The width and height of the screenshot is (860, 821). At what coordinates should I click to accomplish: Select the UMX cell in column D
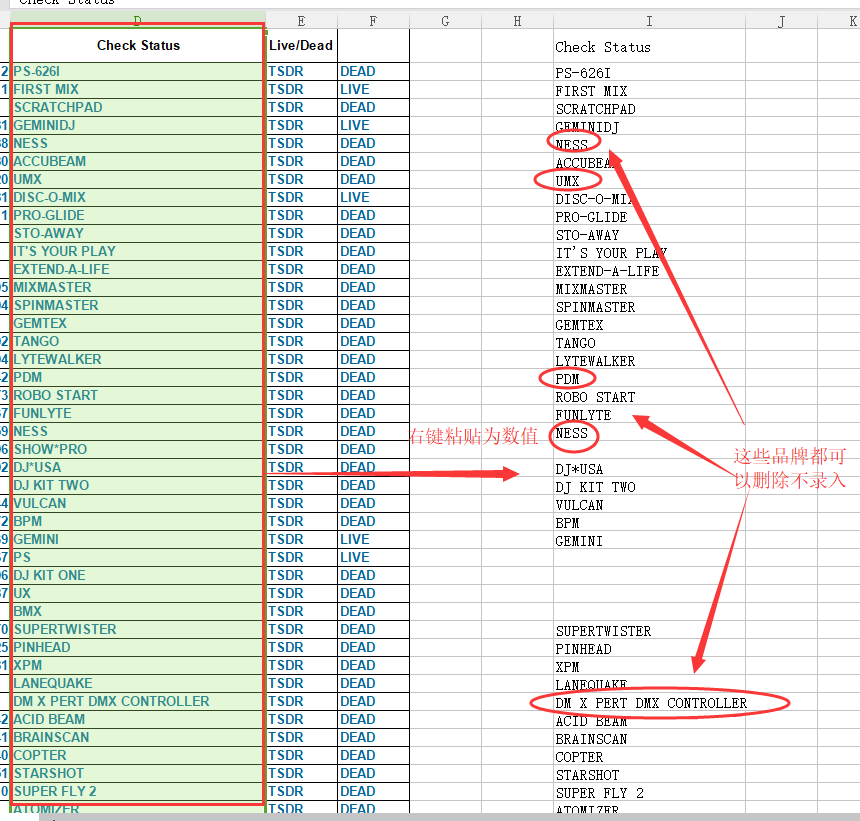click(x=138, y=179)
